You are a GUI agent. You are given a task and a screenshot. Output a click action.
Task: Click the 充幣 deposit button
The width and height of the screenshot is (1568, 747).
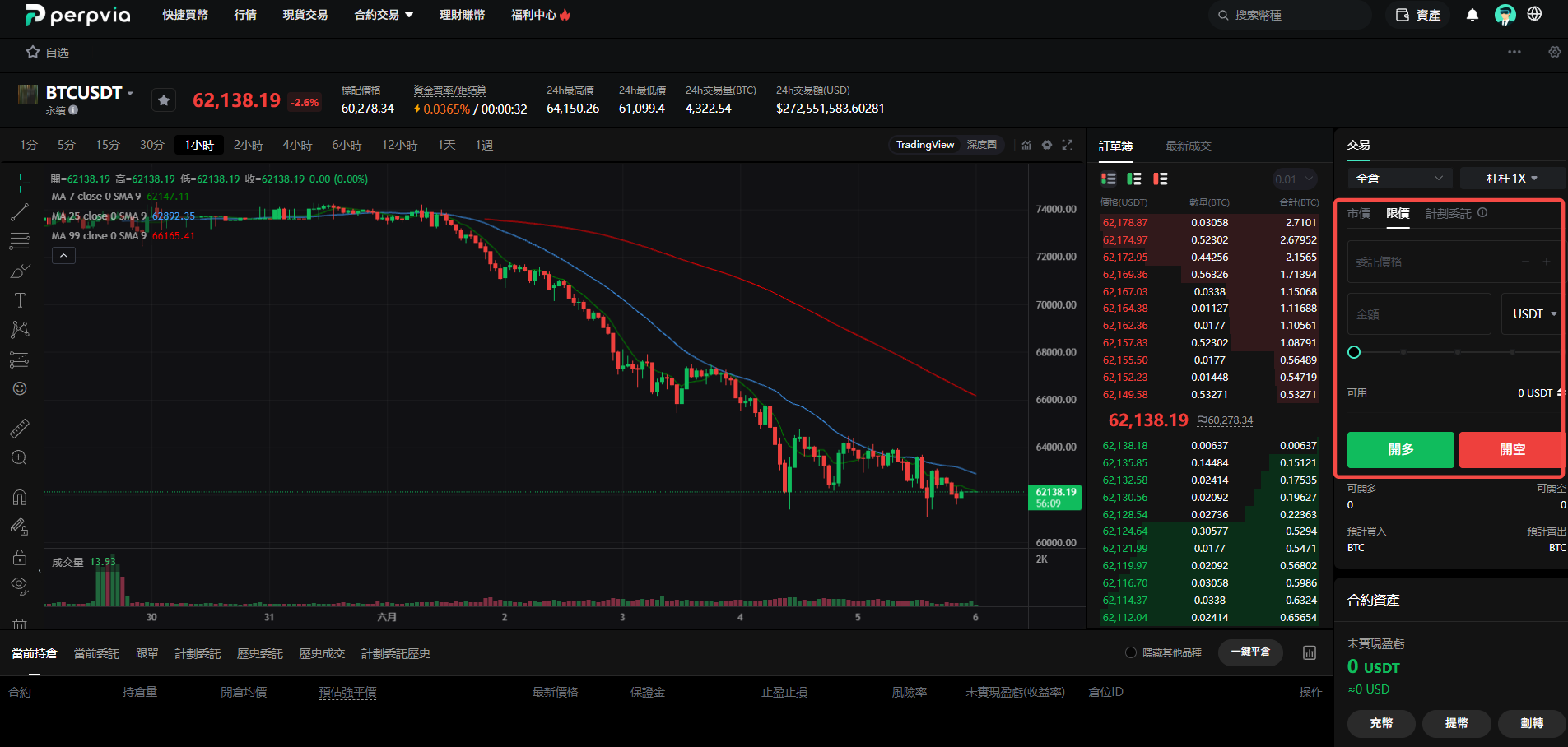(1381, 723)
